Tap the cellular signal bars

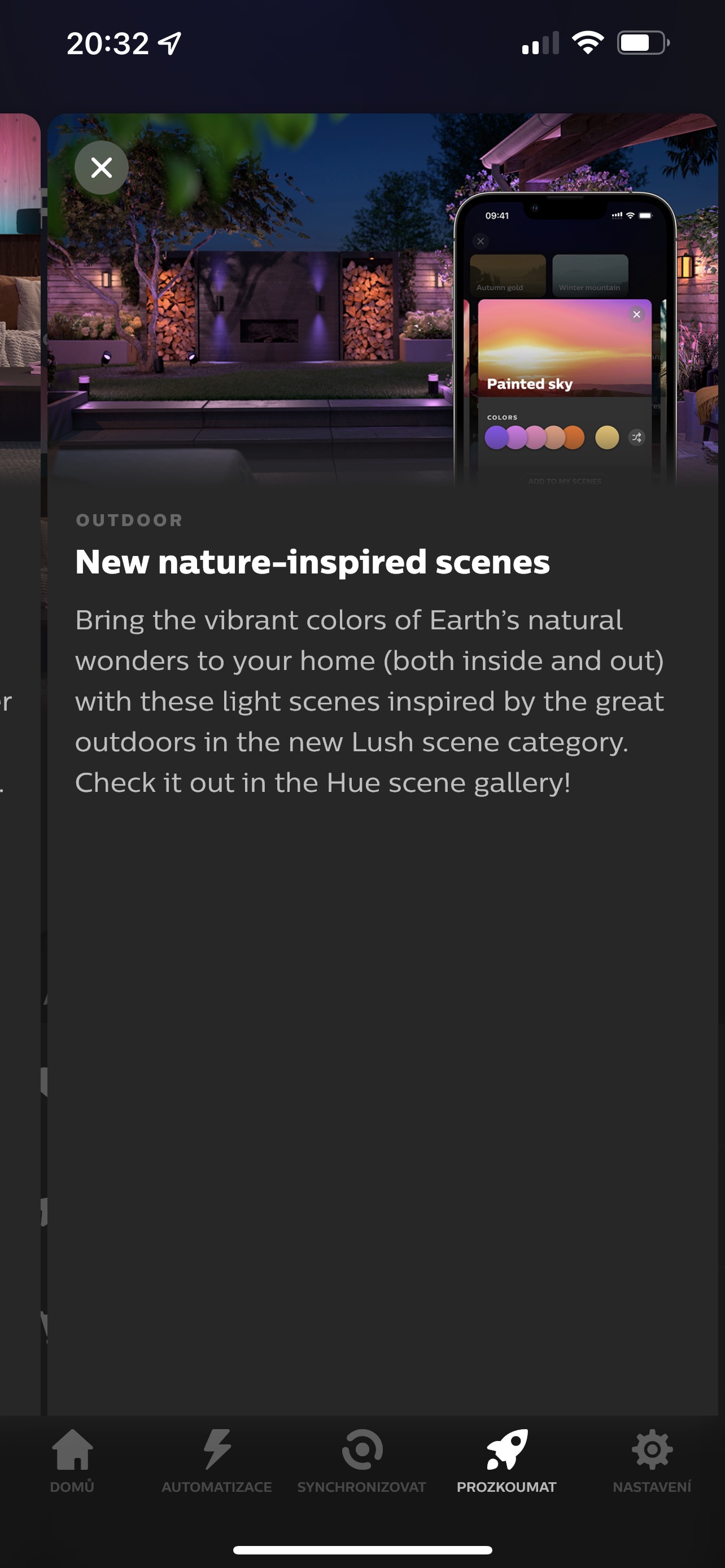(540, 43)
